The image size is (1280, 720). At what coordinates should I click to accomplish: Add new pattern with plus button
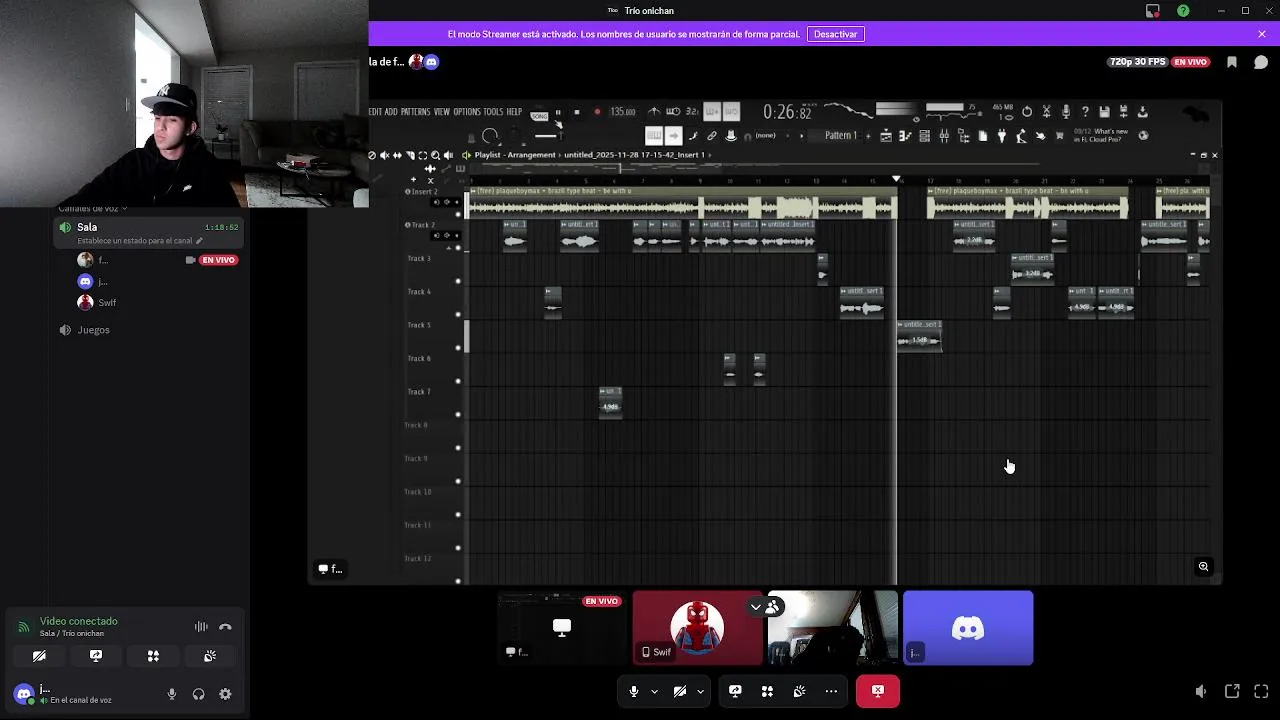click(x=868, y=135)
